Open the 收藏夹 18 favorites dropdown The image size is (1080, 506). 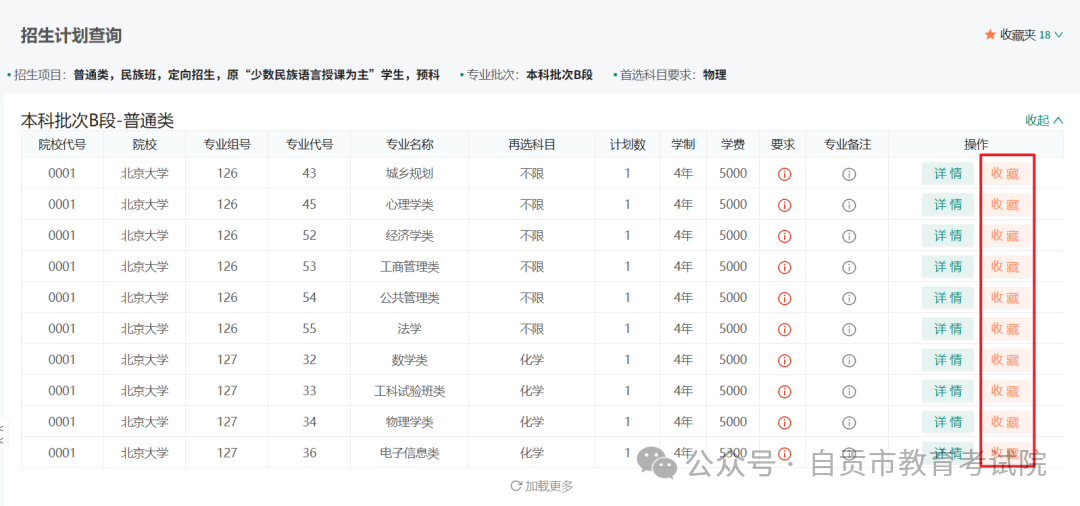[1024, 34]
